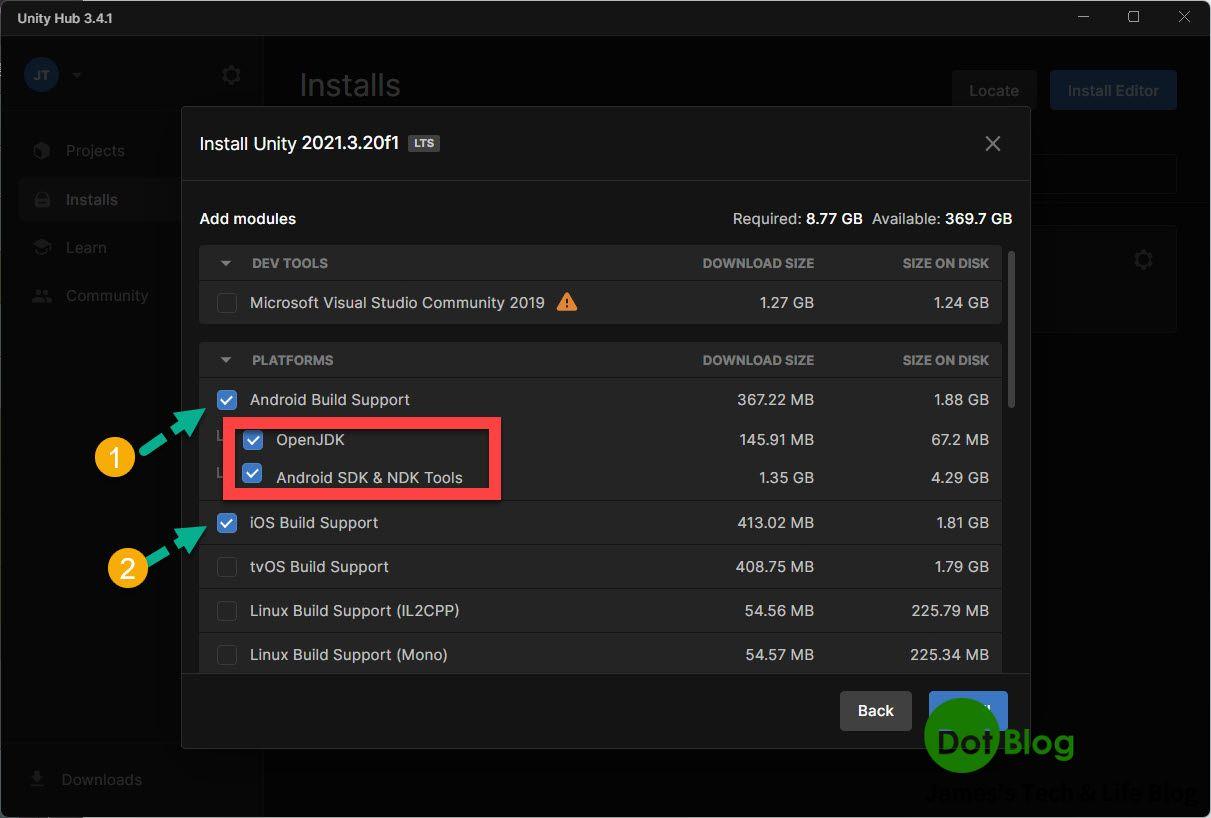
Task: Minimize the Unity Hub window
Action: coord(1083,17)
